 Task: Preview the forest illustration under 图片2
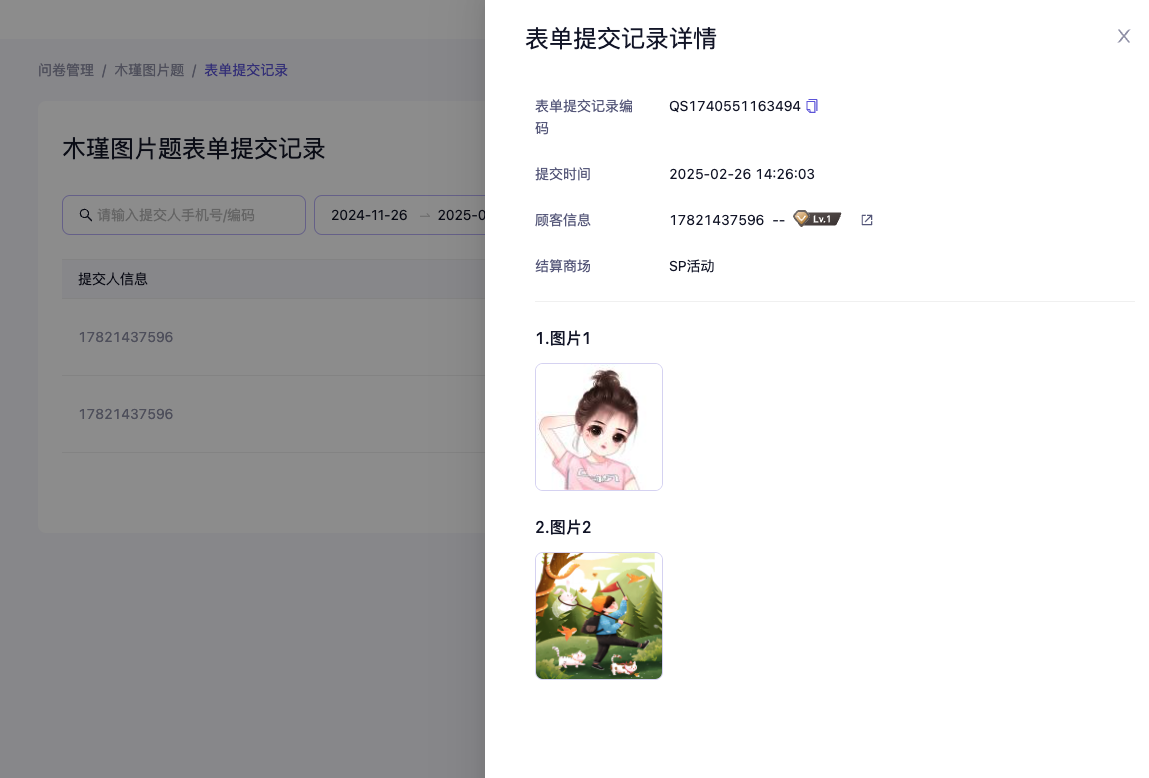tap(598, 616)
